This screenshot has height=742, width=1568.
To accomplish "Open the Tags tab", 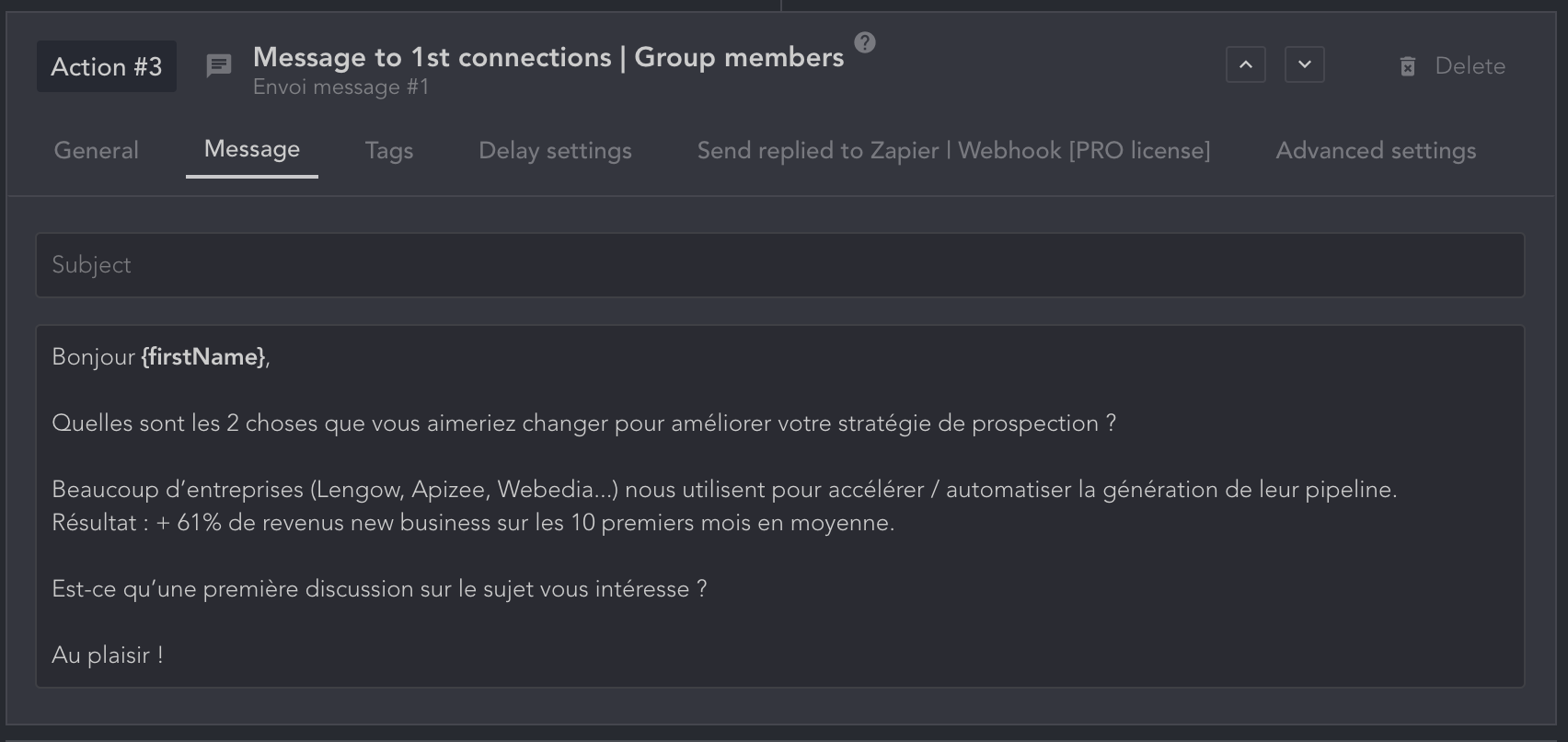I will tap(389, 151).
